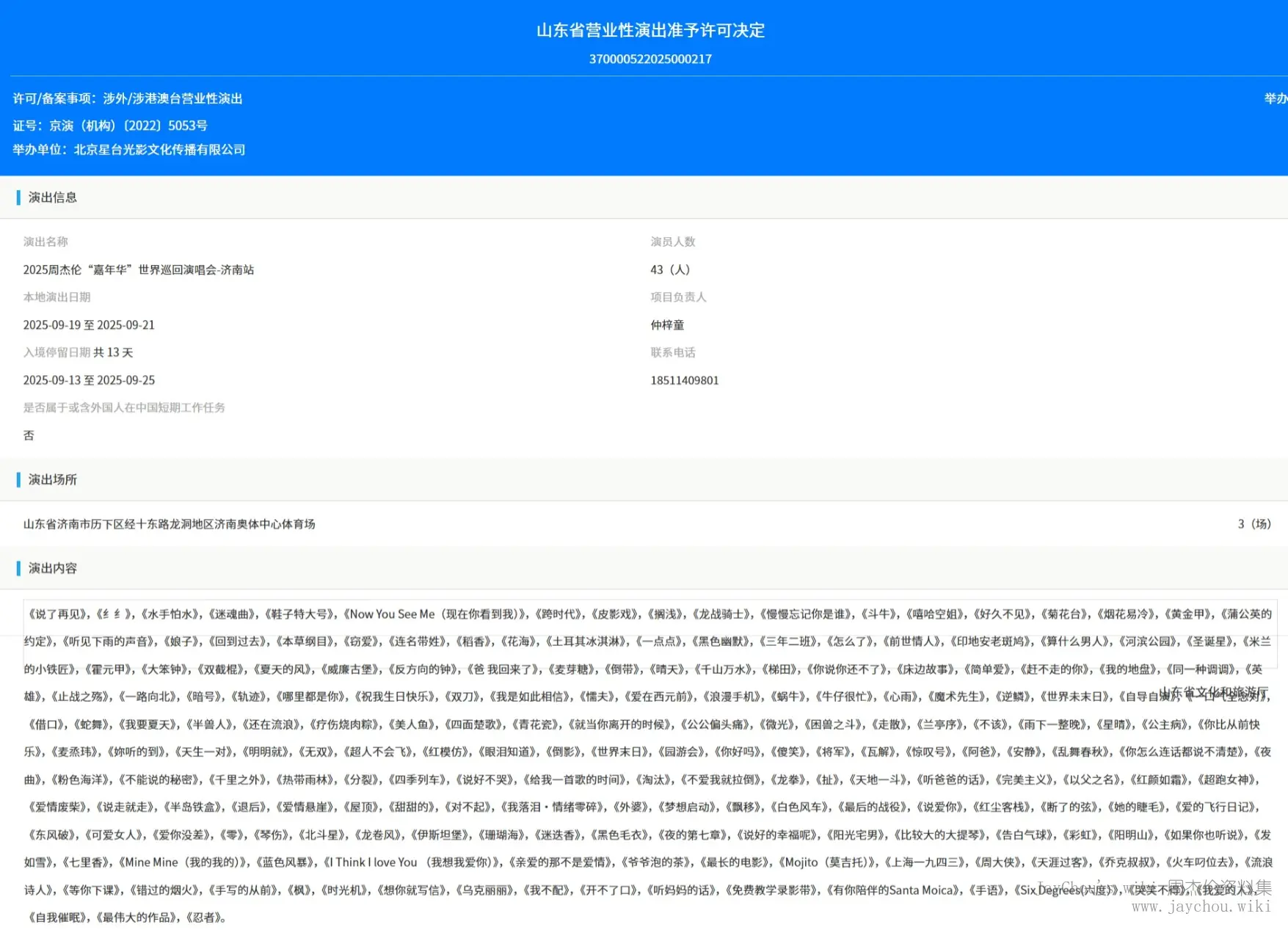
Task: Click the last line song《最伟大的作品》
Action: pyautogui.click(x=137, y=917)
